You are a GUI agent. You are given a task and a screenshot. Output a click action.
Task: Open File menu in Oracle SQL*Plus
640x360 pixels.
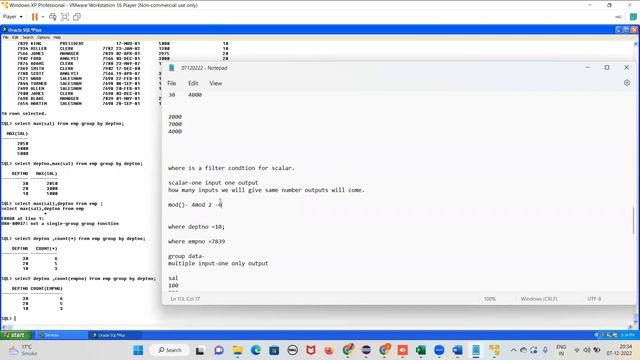[x=6, y=37]
